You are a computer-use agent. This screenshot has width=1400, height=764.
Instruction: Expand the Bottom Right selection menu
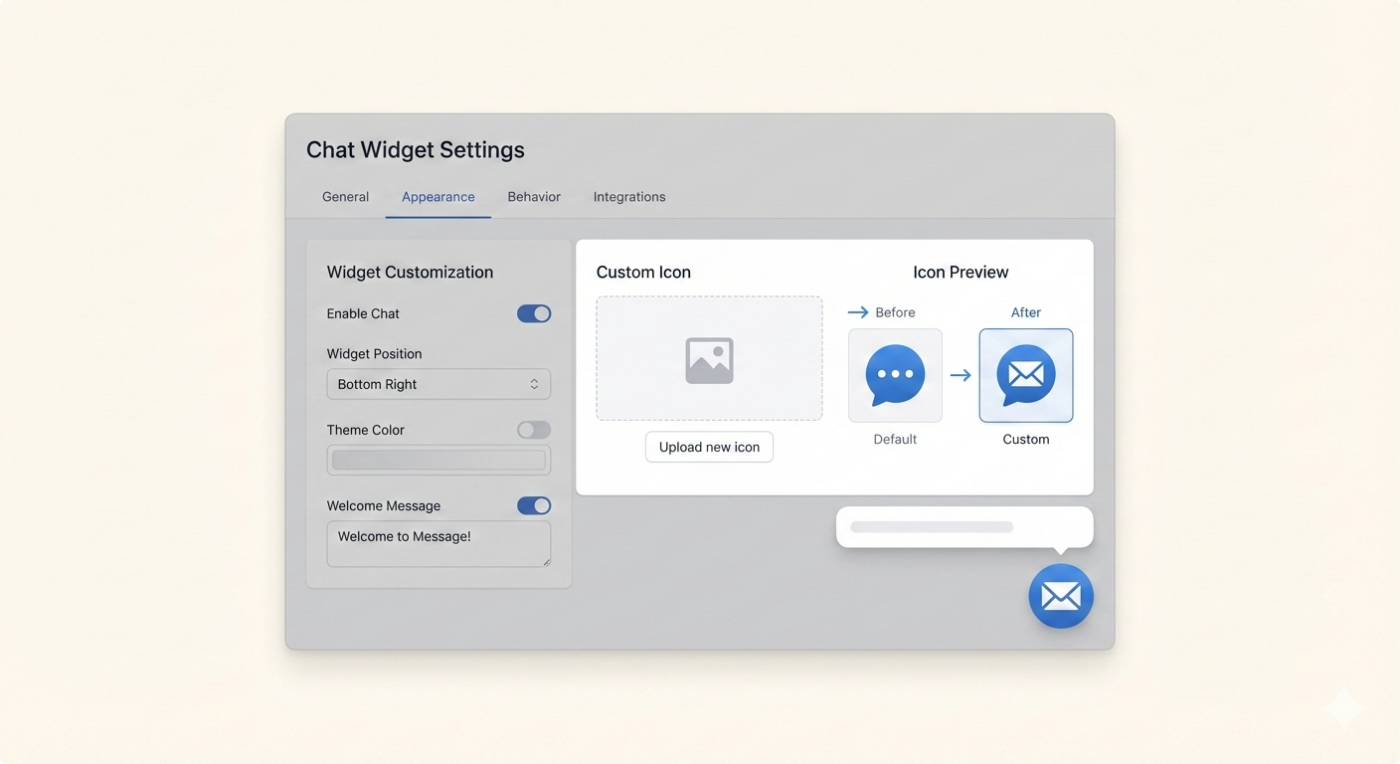coord(438,384)
